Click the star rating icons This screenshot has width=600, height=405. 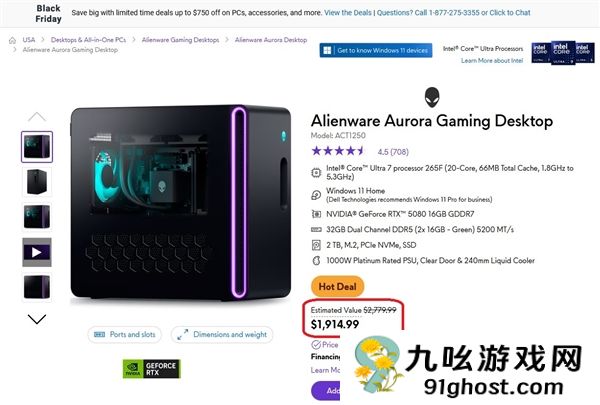pos(338,151)
